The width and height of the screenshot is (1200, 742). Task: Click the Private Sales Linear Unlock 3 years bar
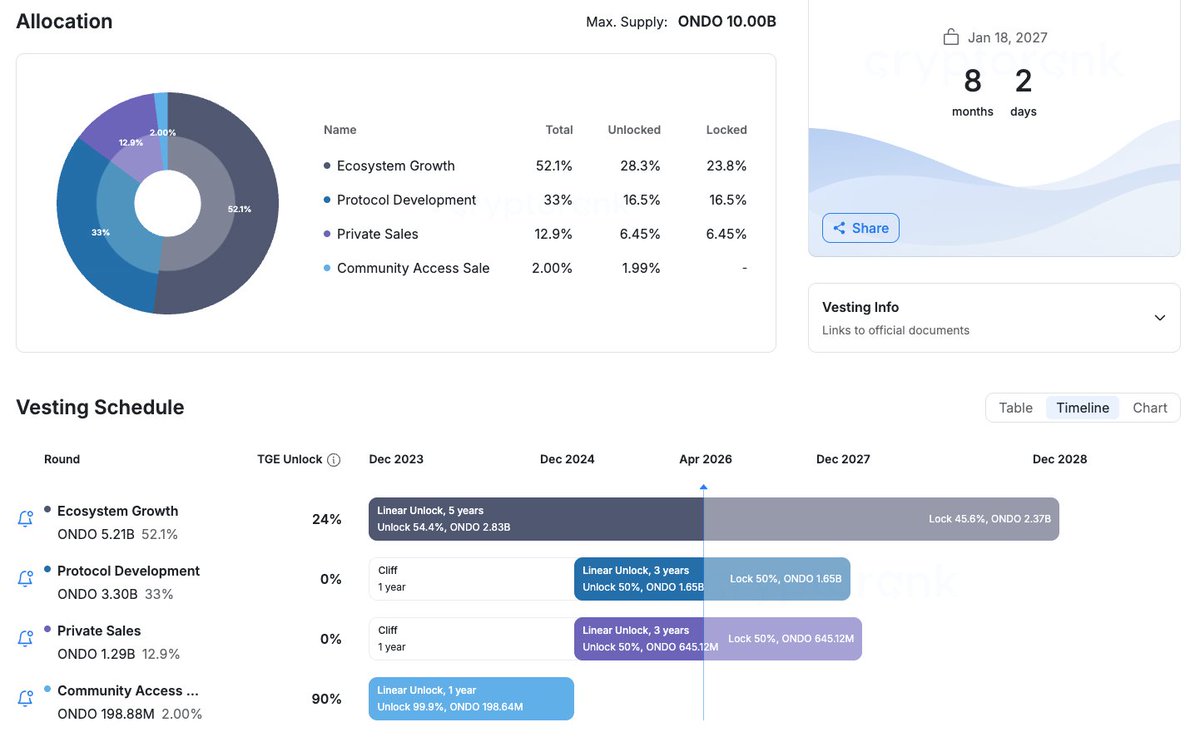pyautogui.click(x=639, y=639)
